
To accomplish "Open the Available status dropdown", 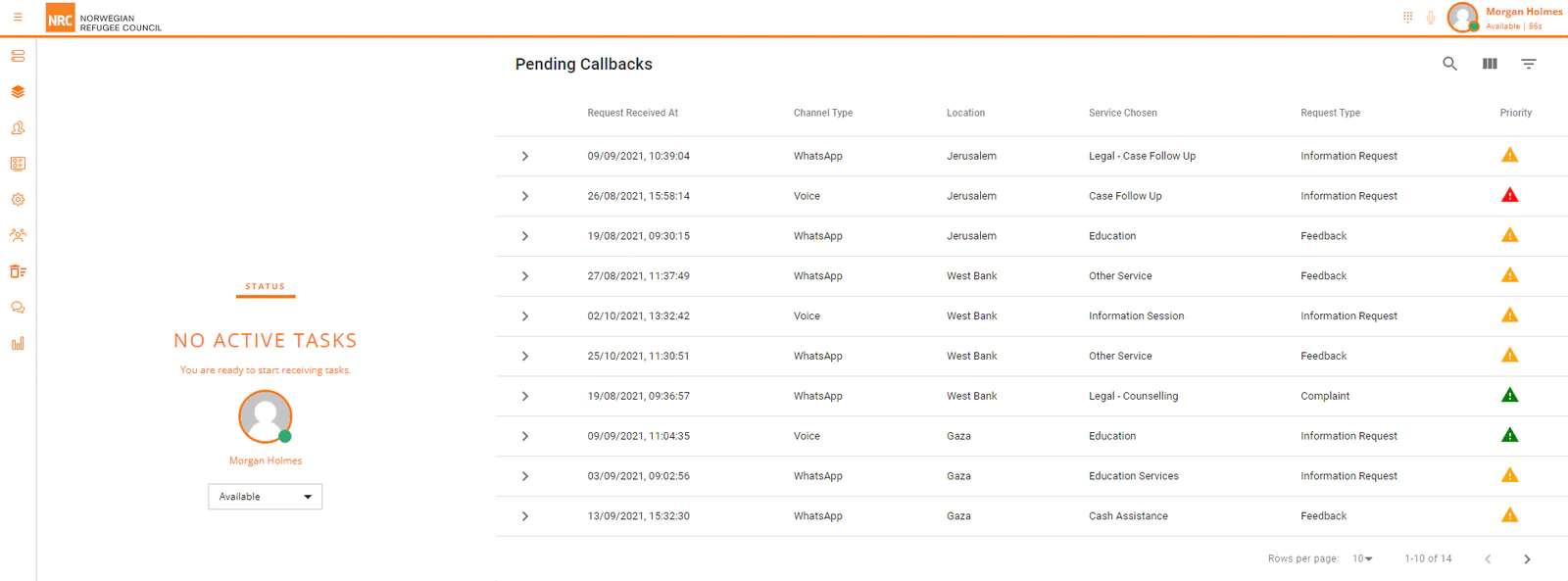I will pyautogui.click(x=265, y=497).
